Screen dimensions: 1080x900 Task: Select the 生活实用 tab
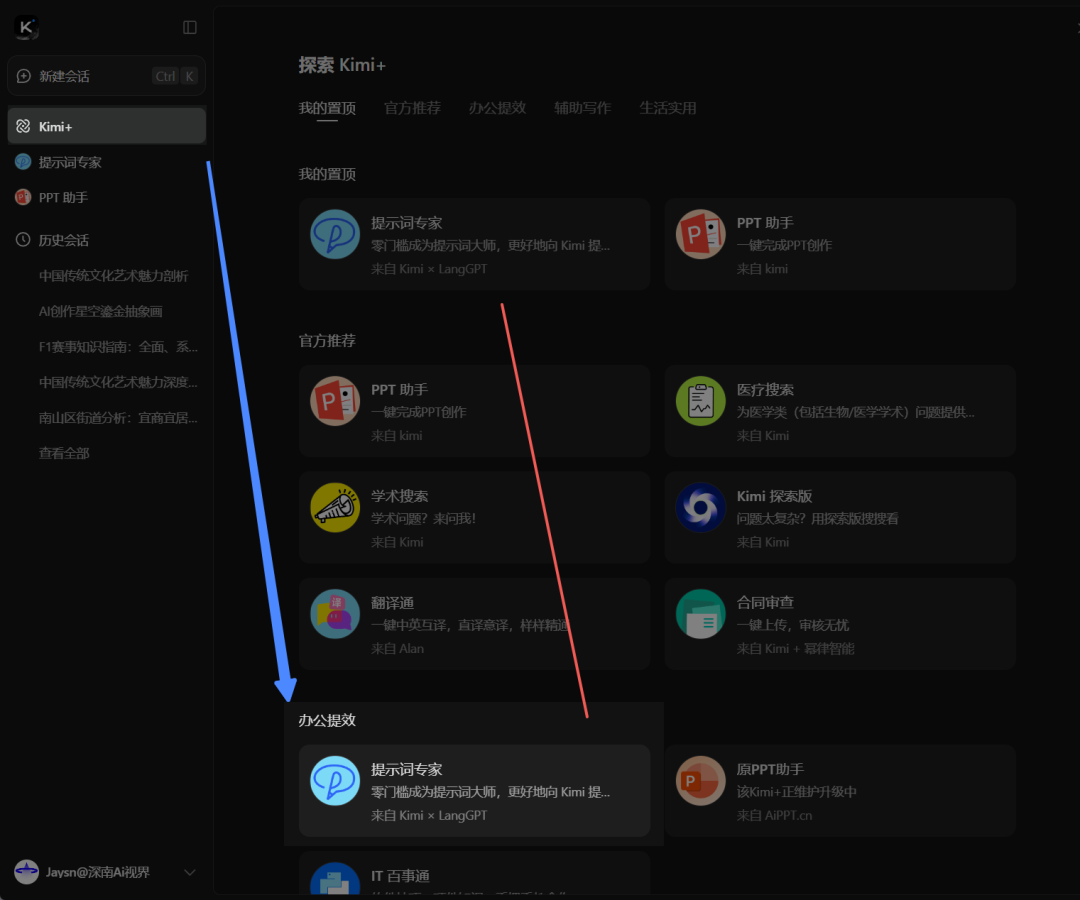[668, 108]
